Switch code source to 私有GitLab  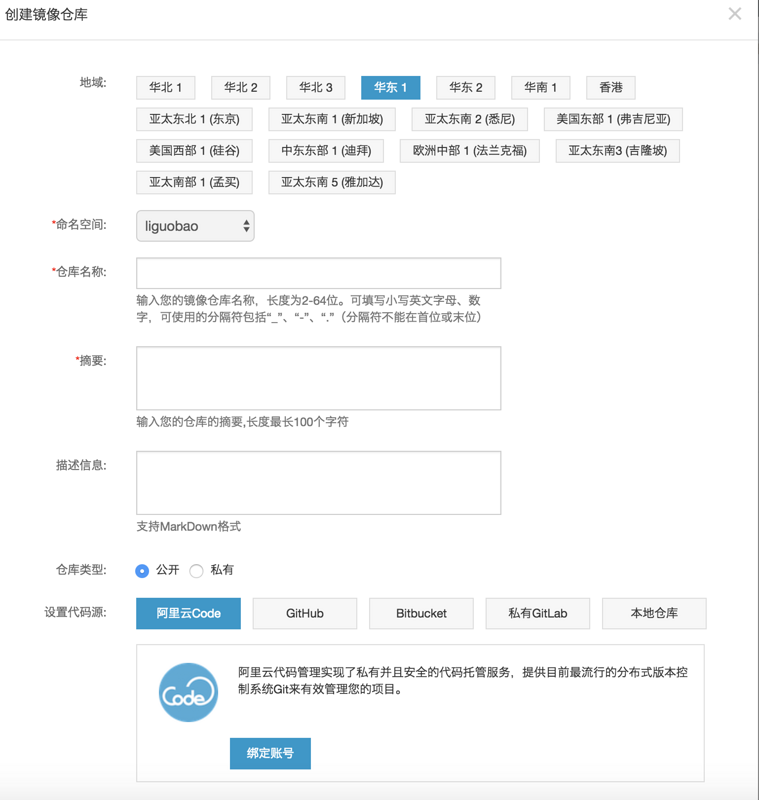click(538, 614)
